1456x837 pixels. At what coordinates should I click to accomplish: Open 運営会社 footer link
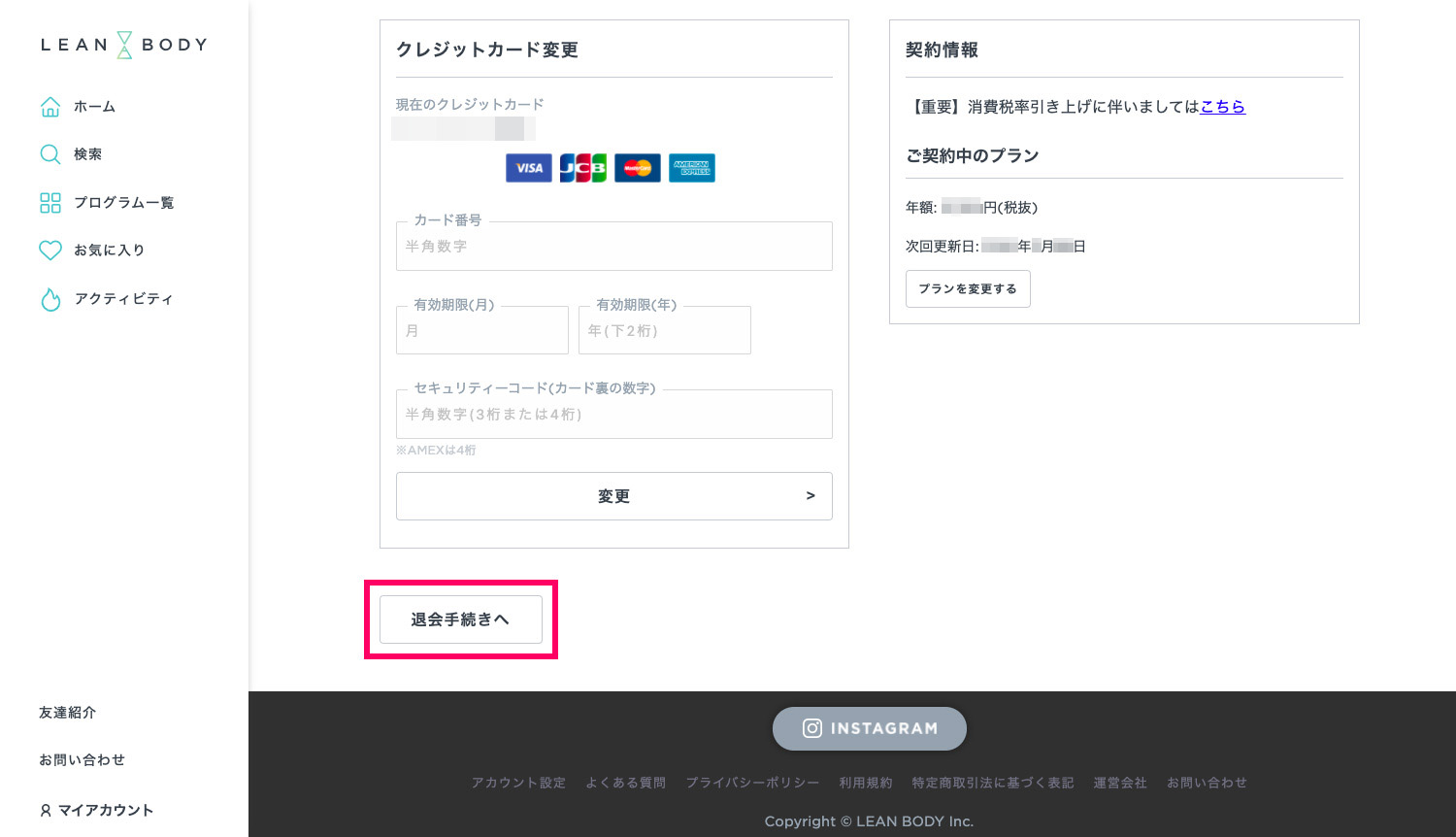click(x=1120, y=783)
